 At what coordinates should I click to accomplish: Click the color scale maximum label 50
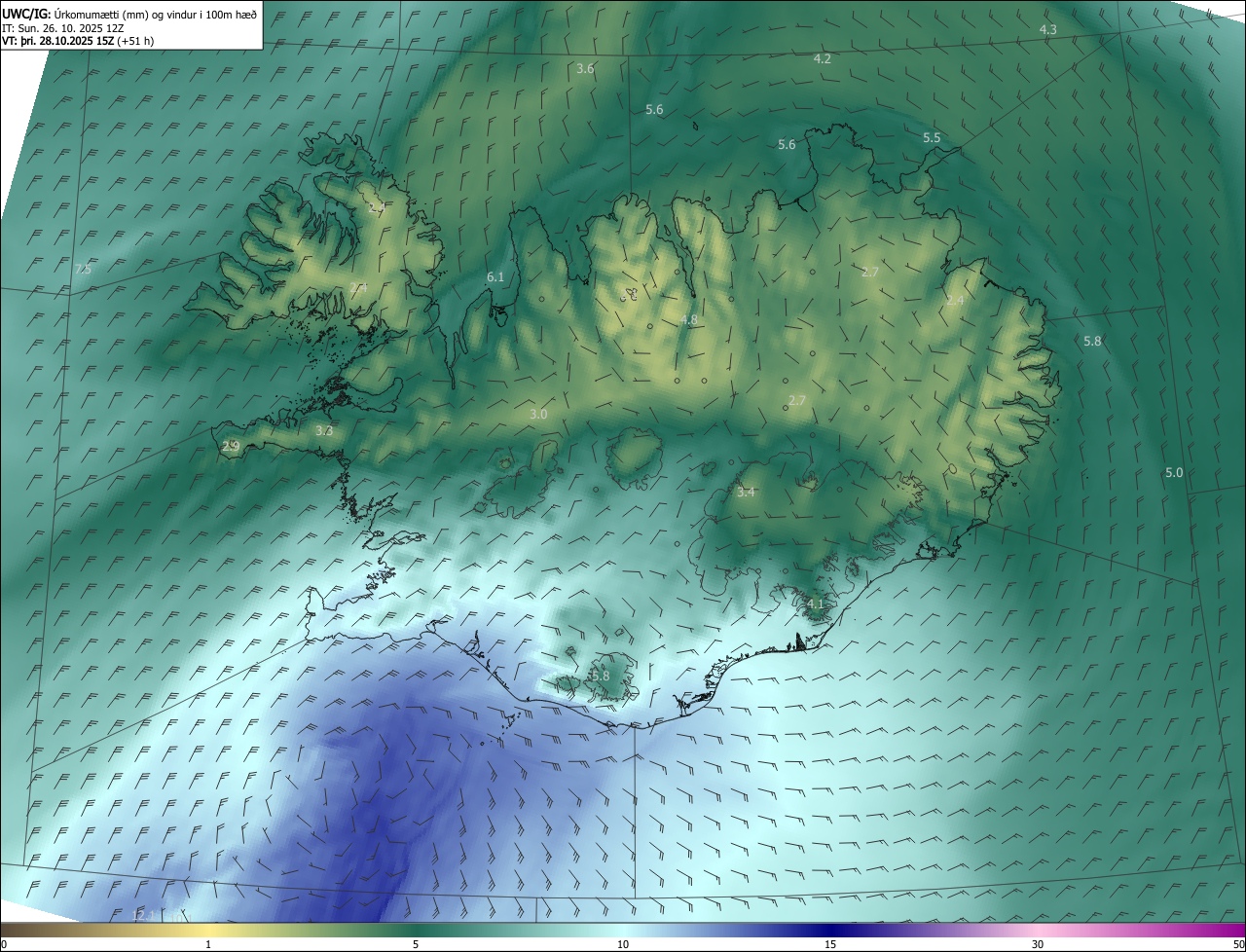pos(1238,945)
